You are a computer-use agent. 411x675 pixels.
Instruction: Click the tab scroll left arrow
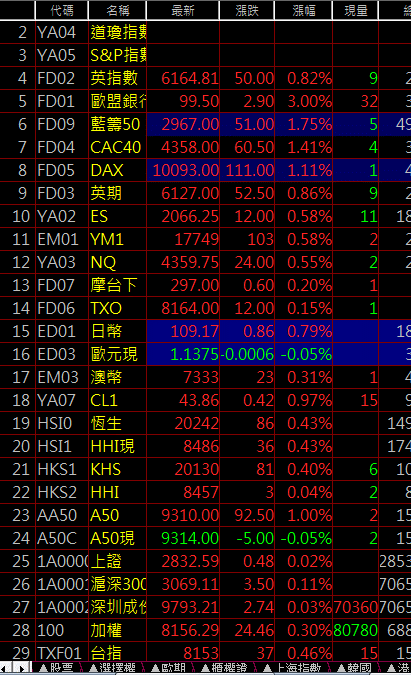tap(7, 668)
